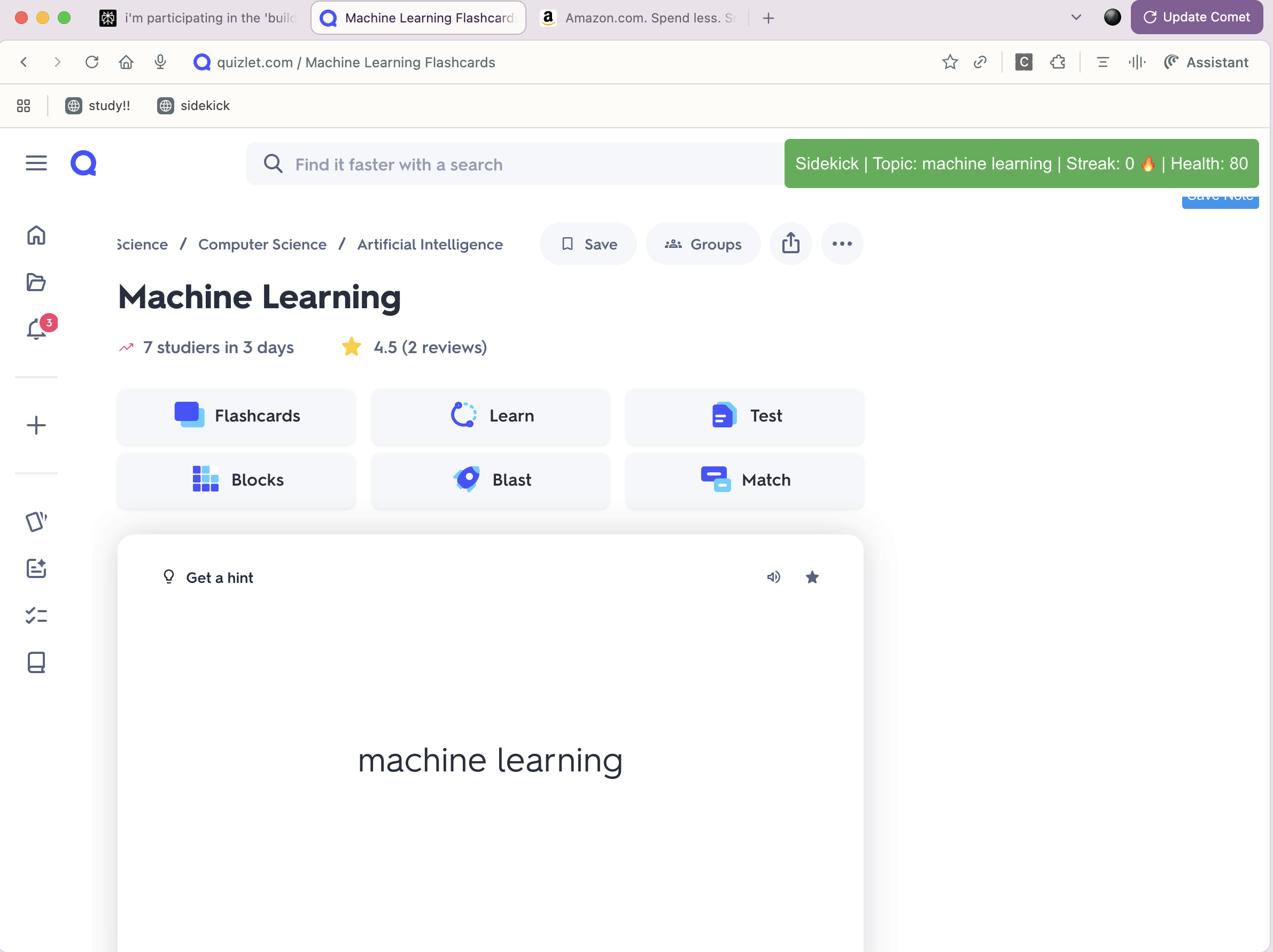The width and height of the screenshot is (1273, 952).
Task: Play audio for the flashcard term
Action: (x=773, y=577)
